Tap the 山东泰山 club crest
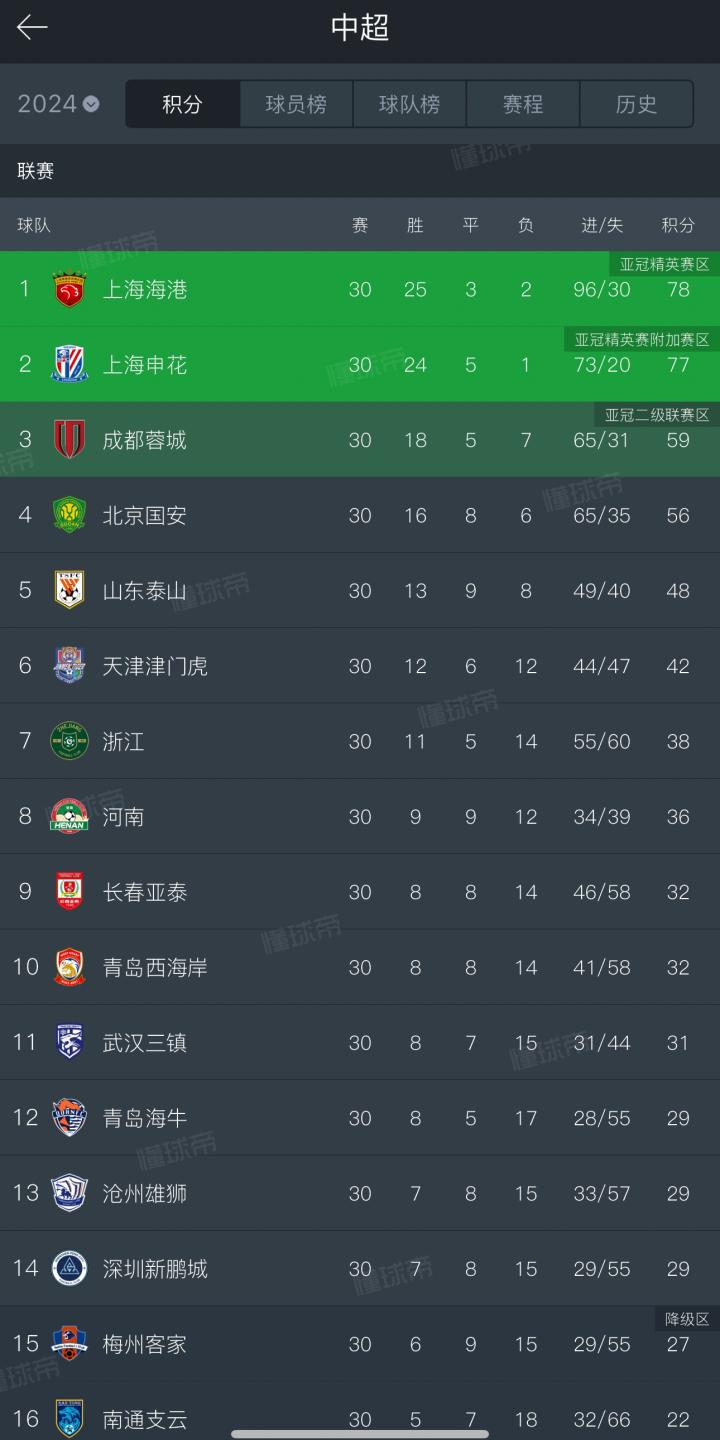The width and height of the screenshot is (720, 1440). [x=69, y=591]
